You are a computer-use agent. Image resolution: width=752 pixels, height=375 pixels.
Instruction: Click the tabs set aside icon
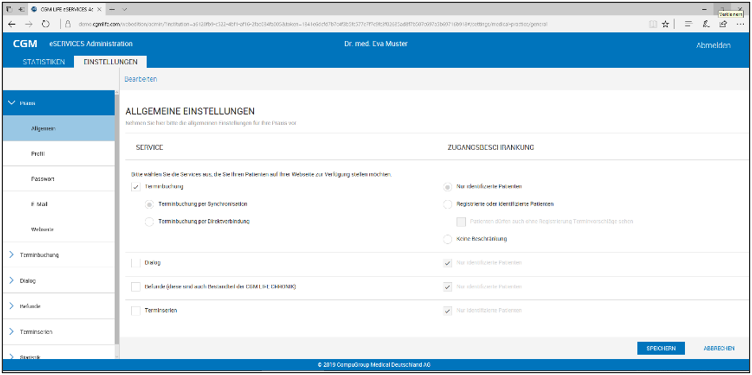(x=10, y=9)
